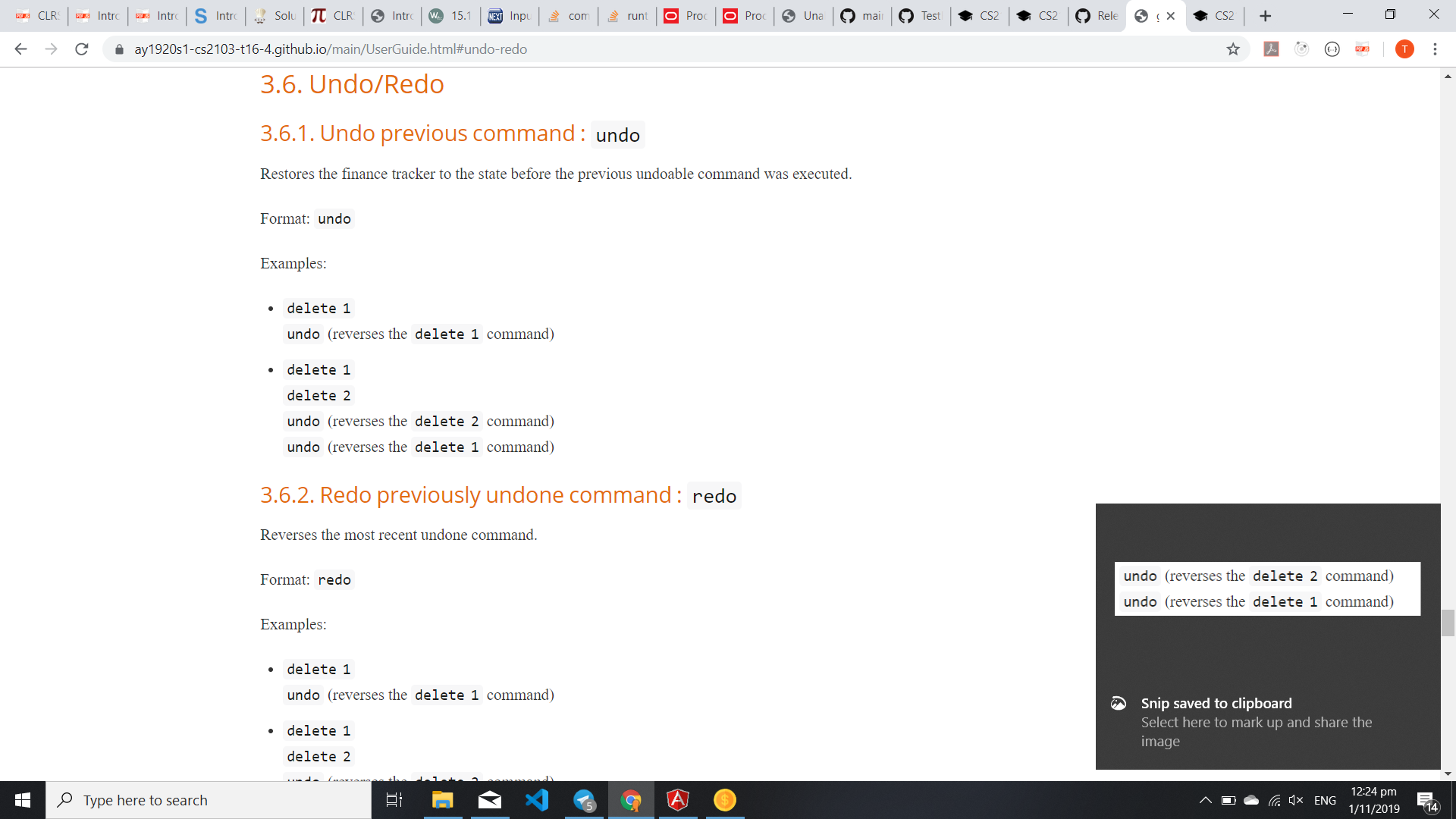Open File Explorer in the taskbar

pos(442,800)
